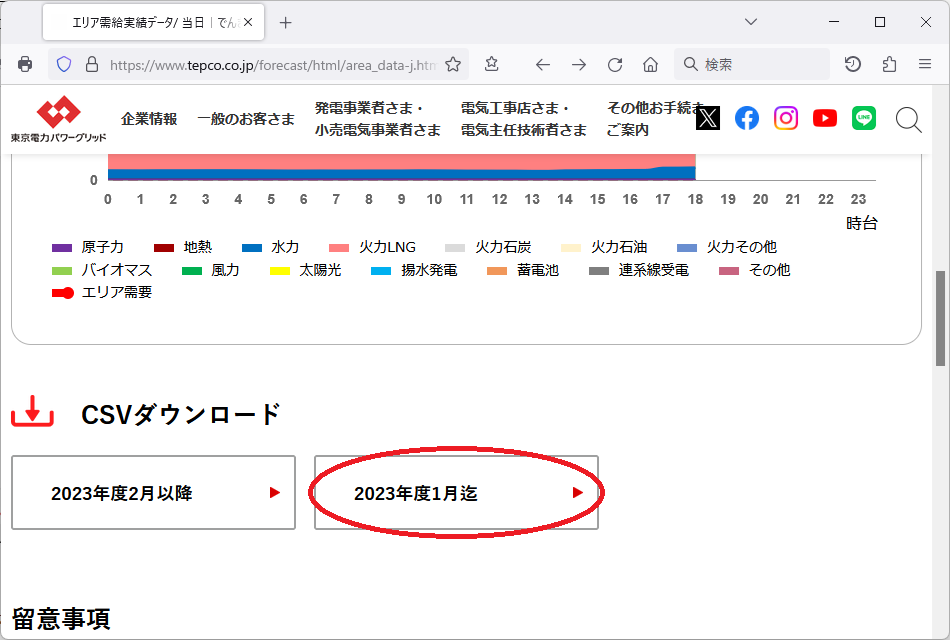
Task: Toggle the 地熱 legend entry
Action: [183, 247]
